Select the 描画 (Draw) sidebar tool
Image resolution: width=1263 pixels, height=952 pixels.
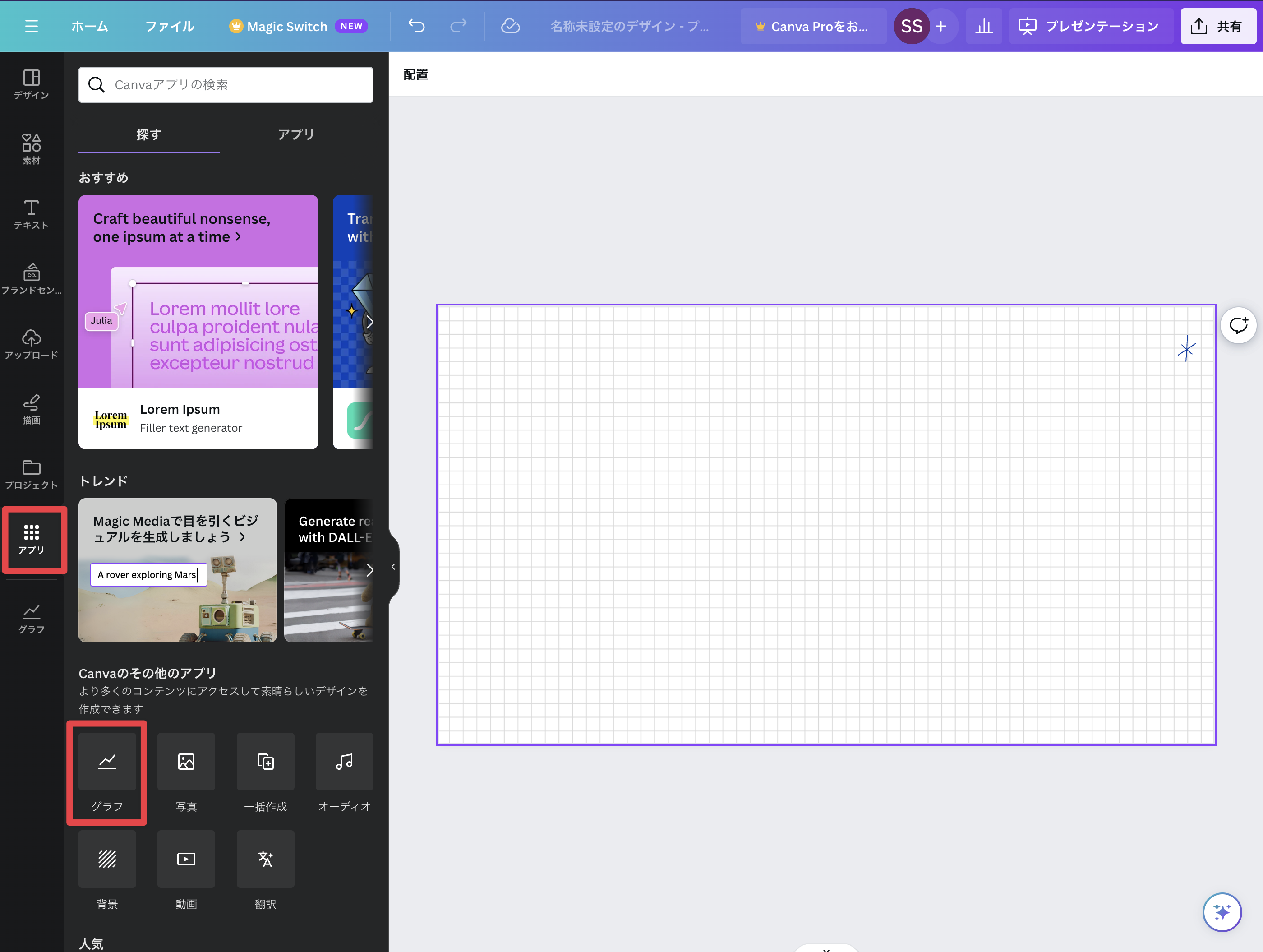tap(32, 409)
